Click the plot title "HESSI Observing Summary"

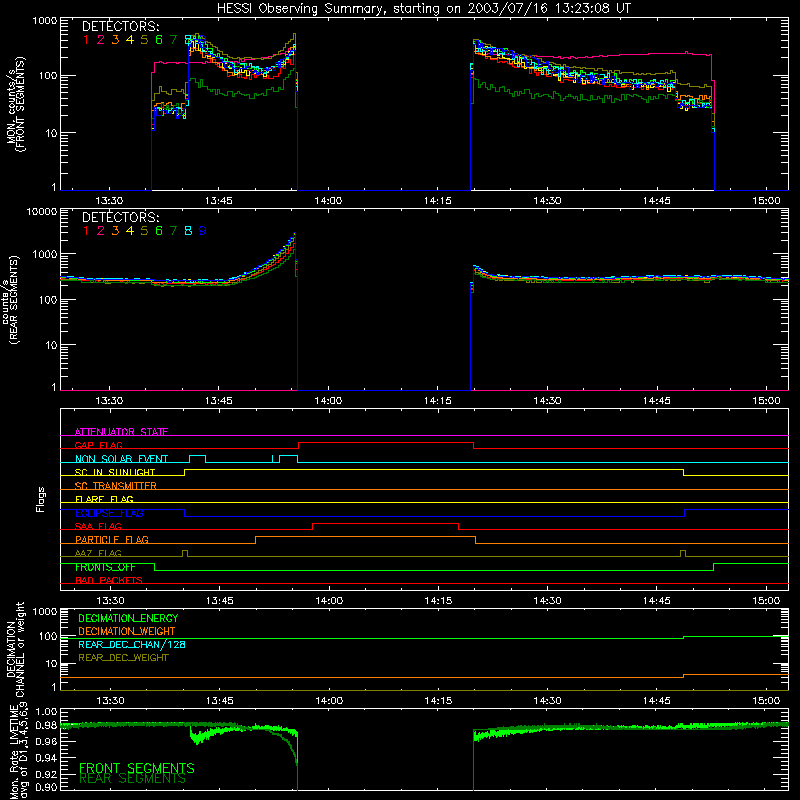(x=302, y=9)
